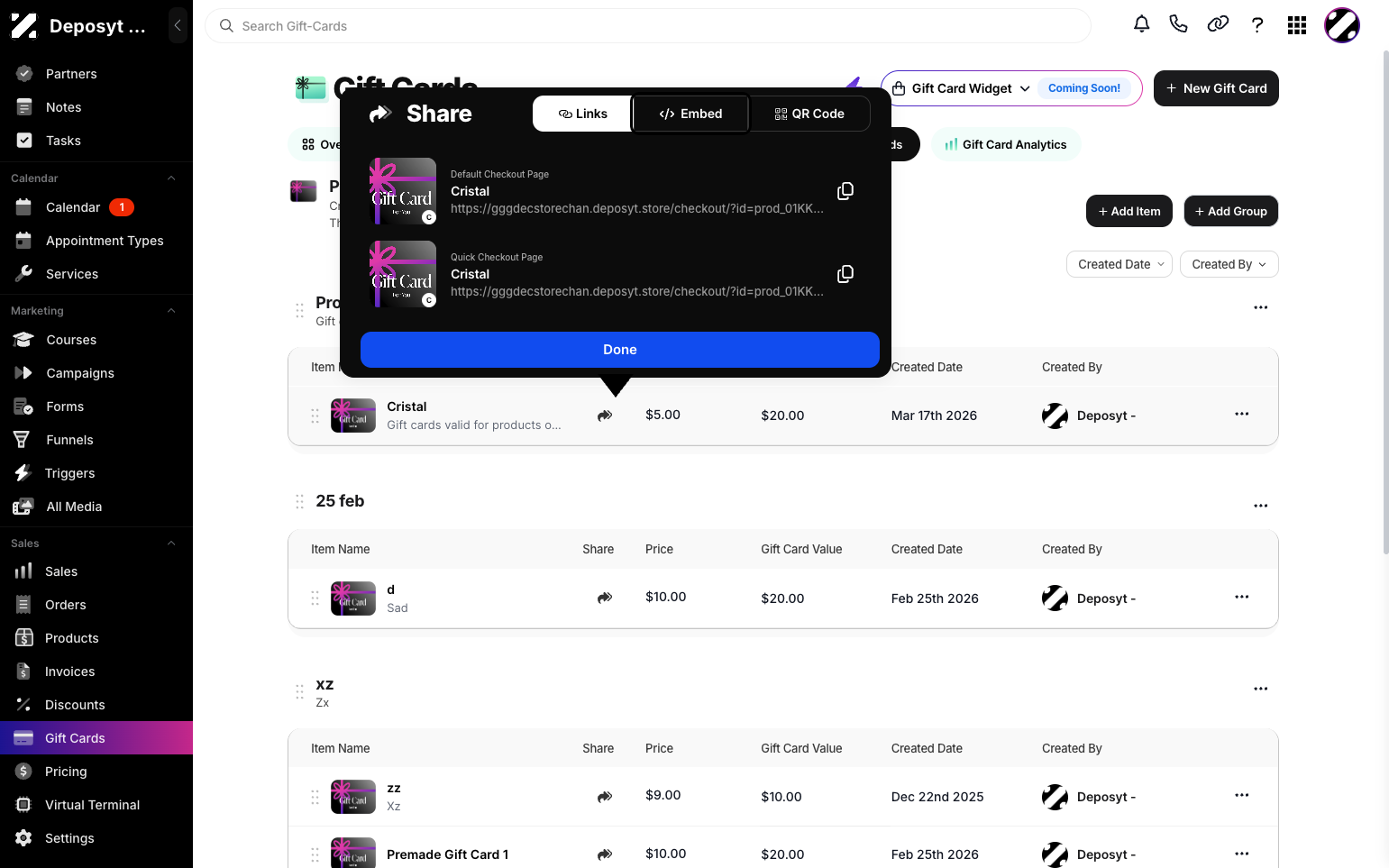Open the user profile avatar
1389x868 pixels.
(x=1342, y=25)
